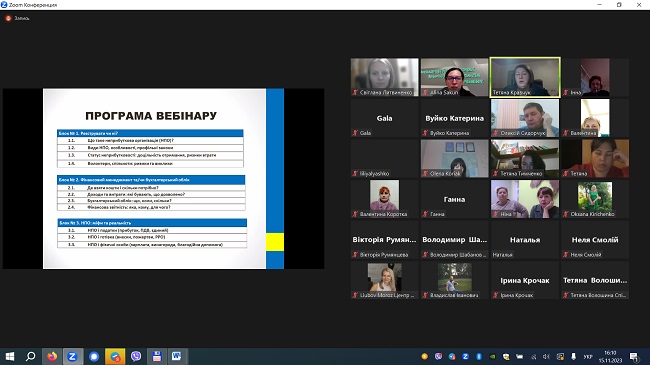Select the Gala participant tile

pyautogui.click(x=385, y=118)
